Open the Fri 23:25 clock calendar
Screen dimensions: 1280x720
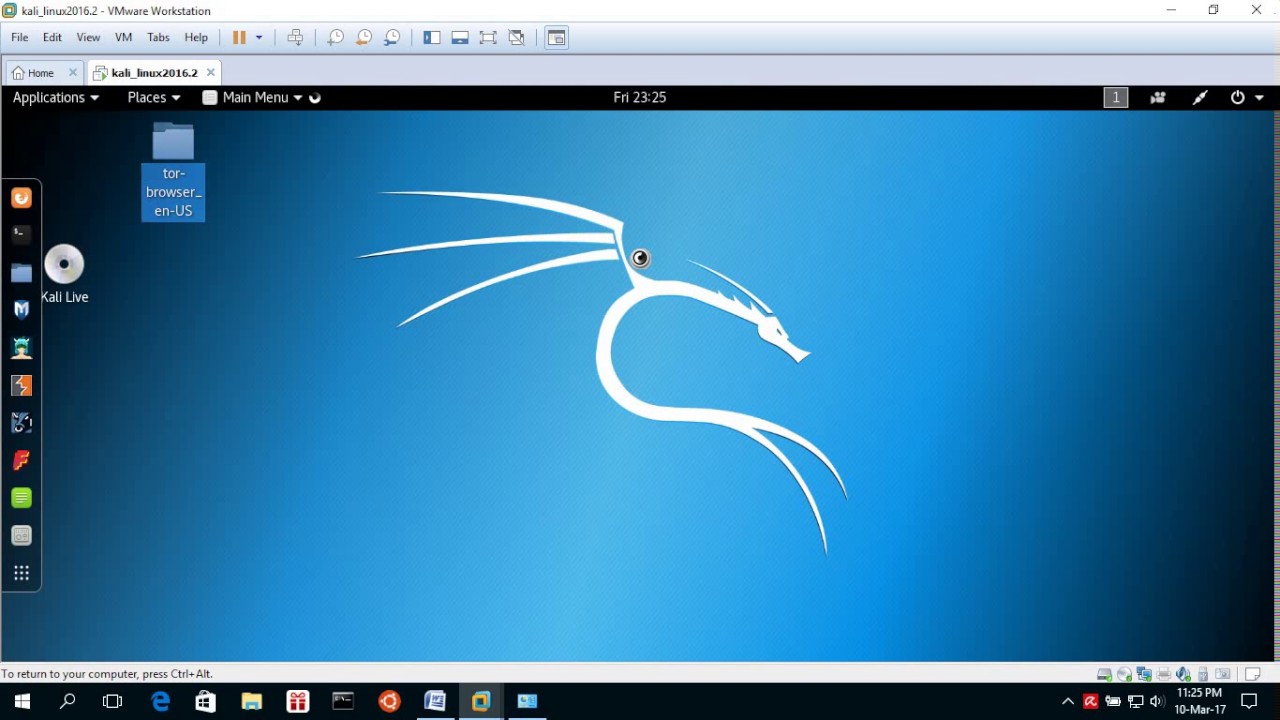640,97
